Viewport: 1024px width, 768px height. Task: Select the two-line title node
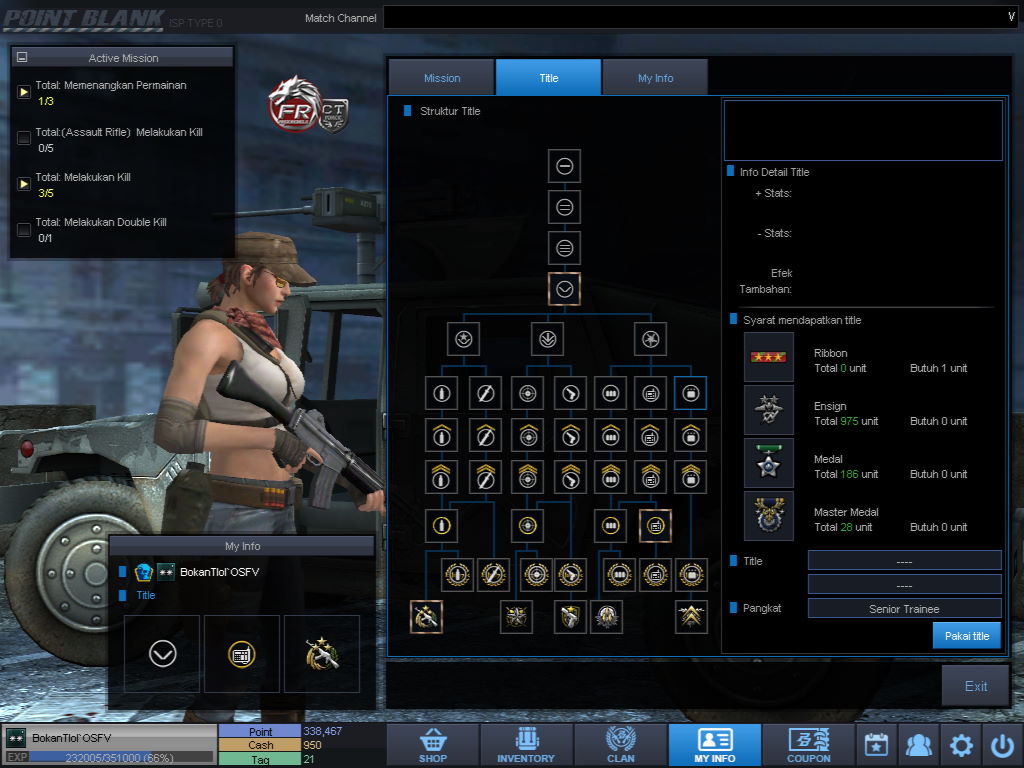point(564,207)
